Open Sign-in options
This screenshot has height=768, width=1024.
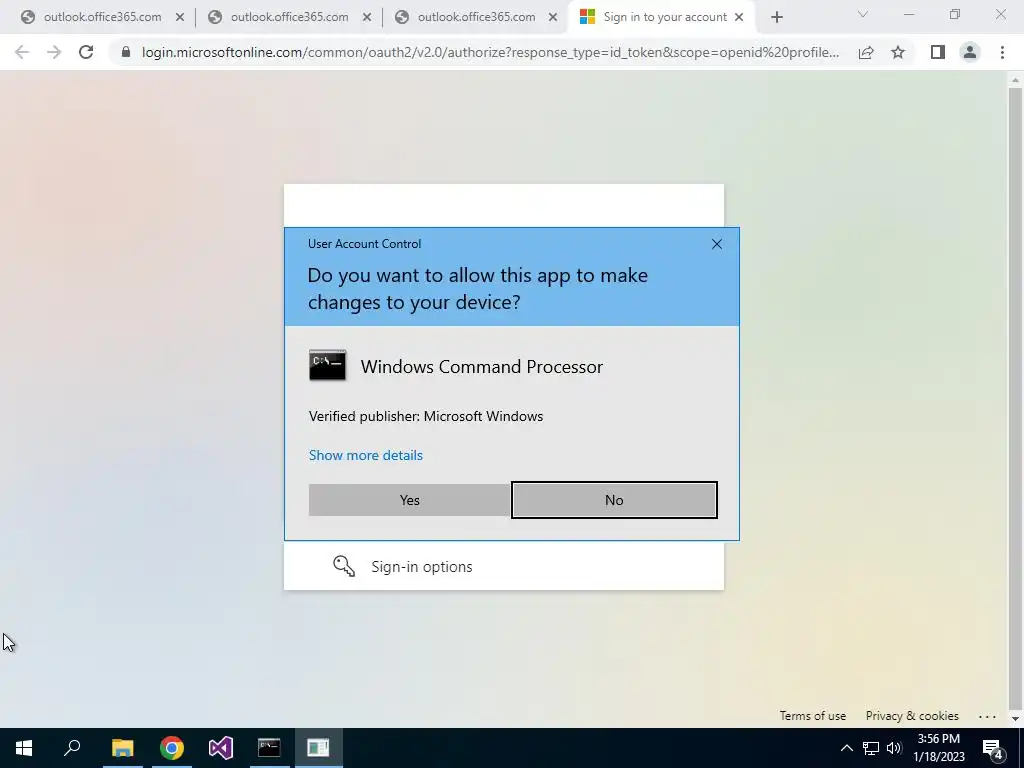[x=421, y=566]
